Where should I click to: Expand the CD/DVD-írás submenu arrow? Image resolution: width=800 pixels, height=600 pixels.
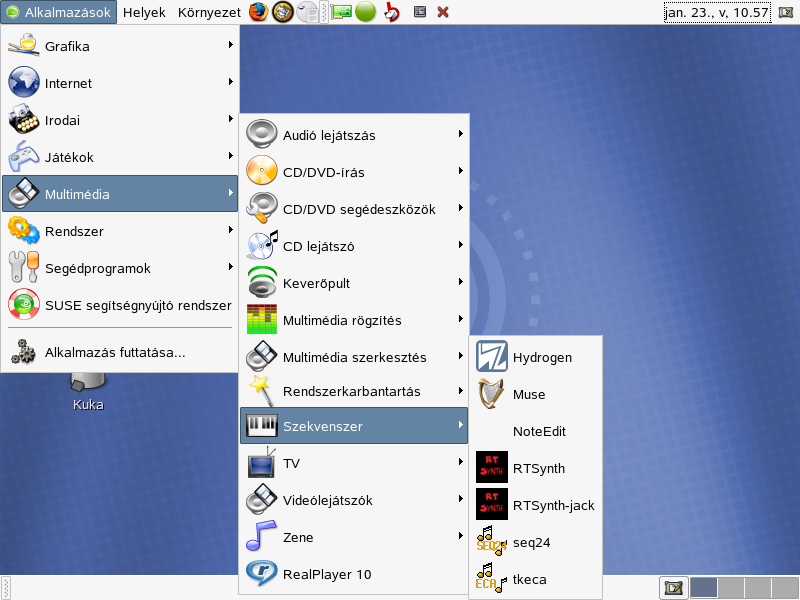pos(461,171)
